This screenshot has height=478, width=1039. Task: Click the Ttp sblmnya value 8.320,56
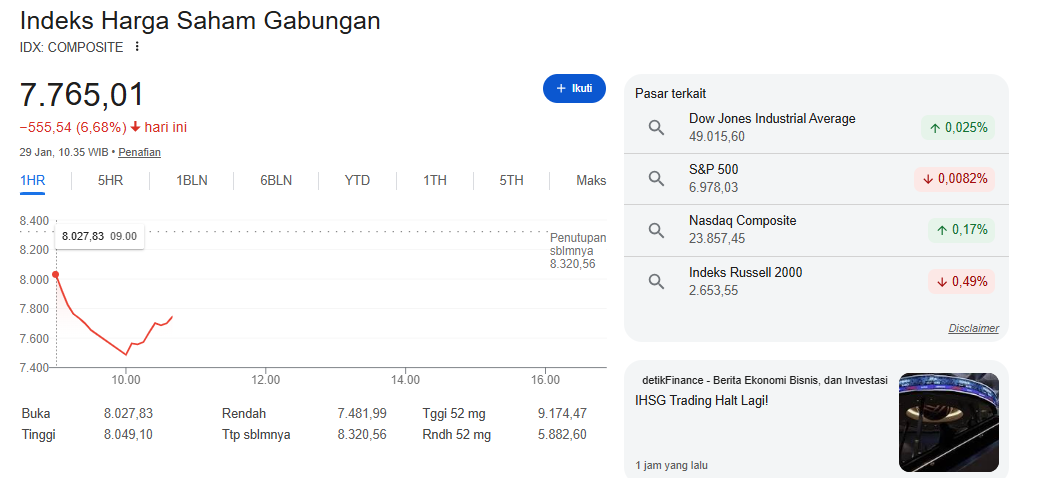click(x=362, y=435)
